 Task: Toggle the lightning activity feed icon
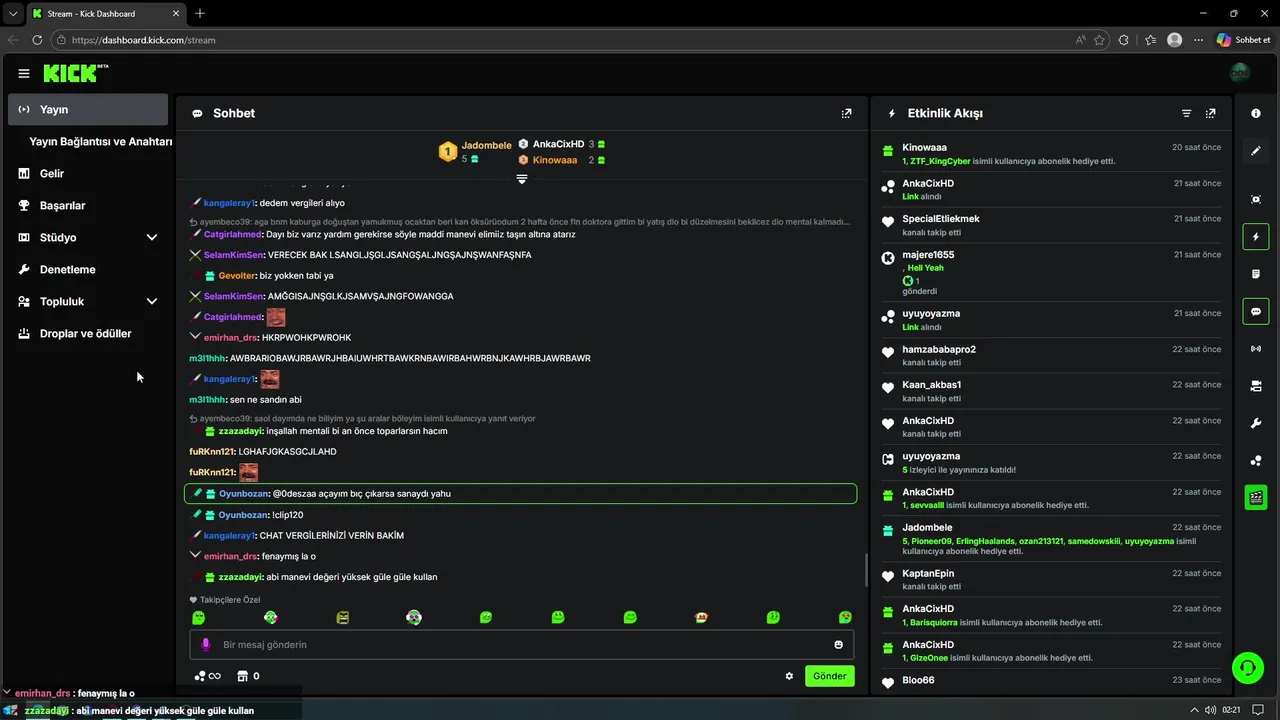pos(1256,237)
